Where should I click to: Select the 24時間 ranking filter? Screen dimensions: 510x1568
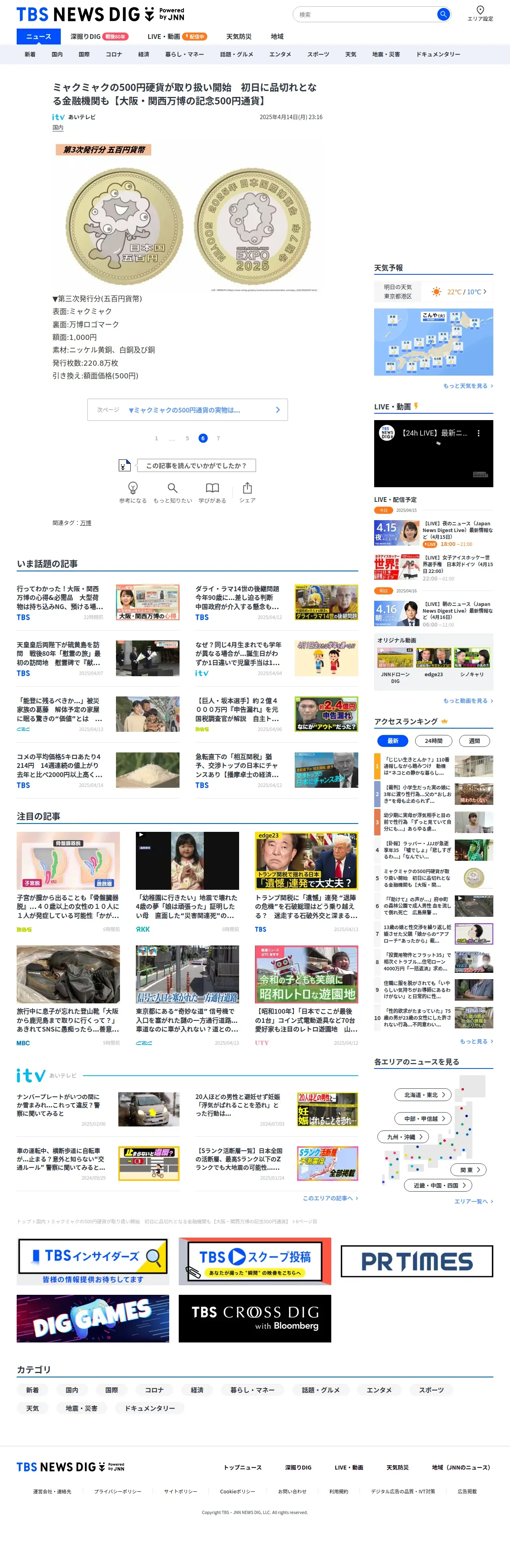(433, 741)
